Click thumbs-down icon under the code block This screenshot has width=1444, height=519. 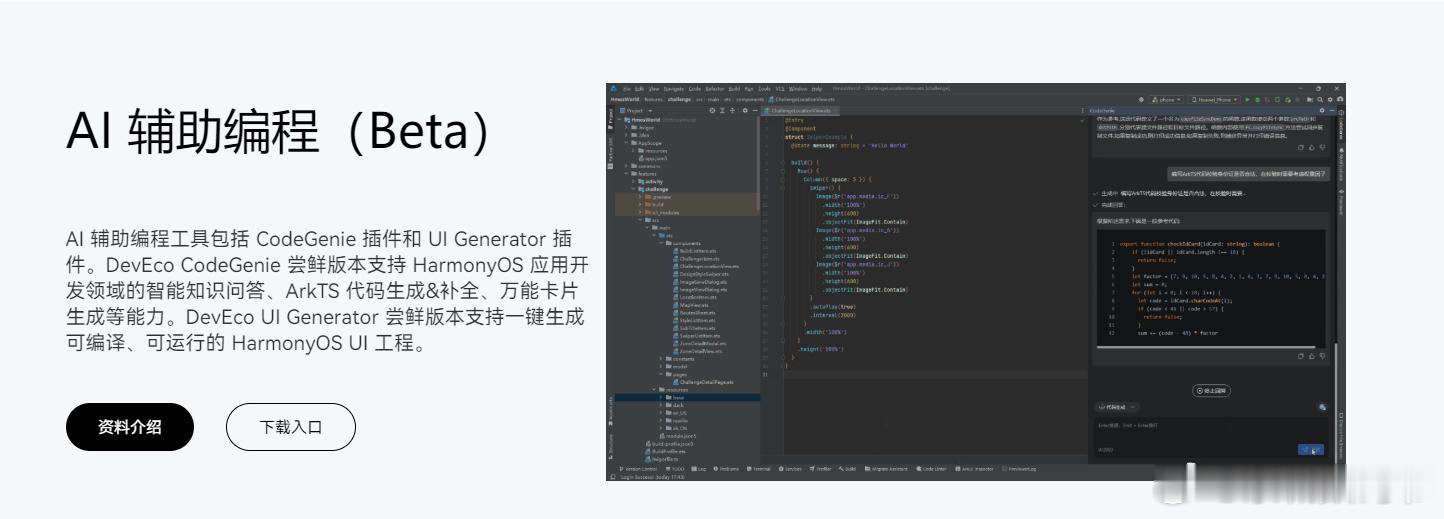1323,356
